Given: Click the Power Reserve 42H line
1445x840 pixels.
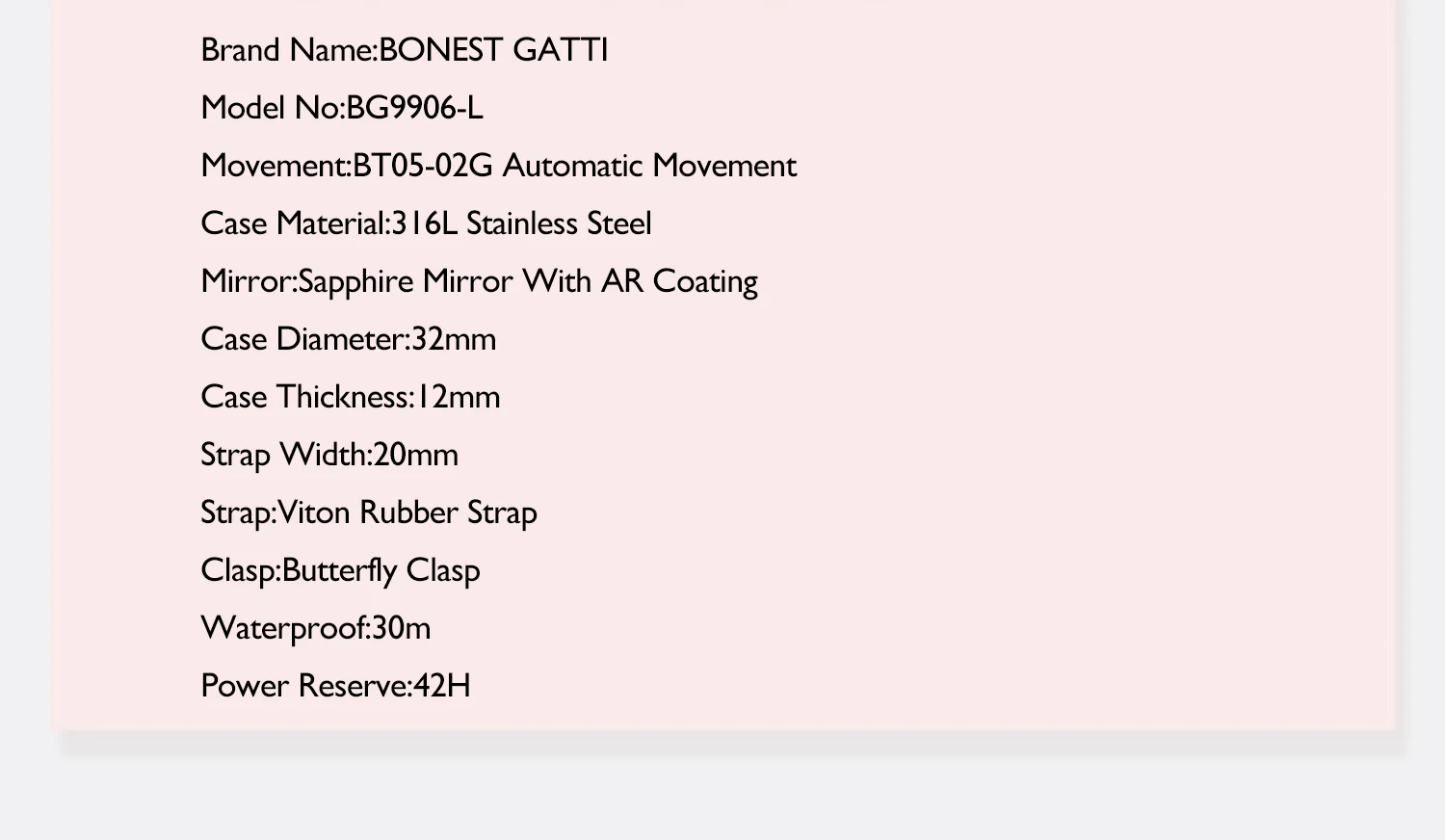Looking at the screenshot, I should point(335,686).
